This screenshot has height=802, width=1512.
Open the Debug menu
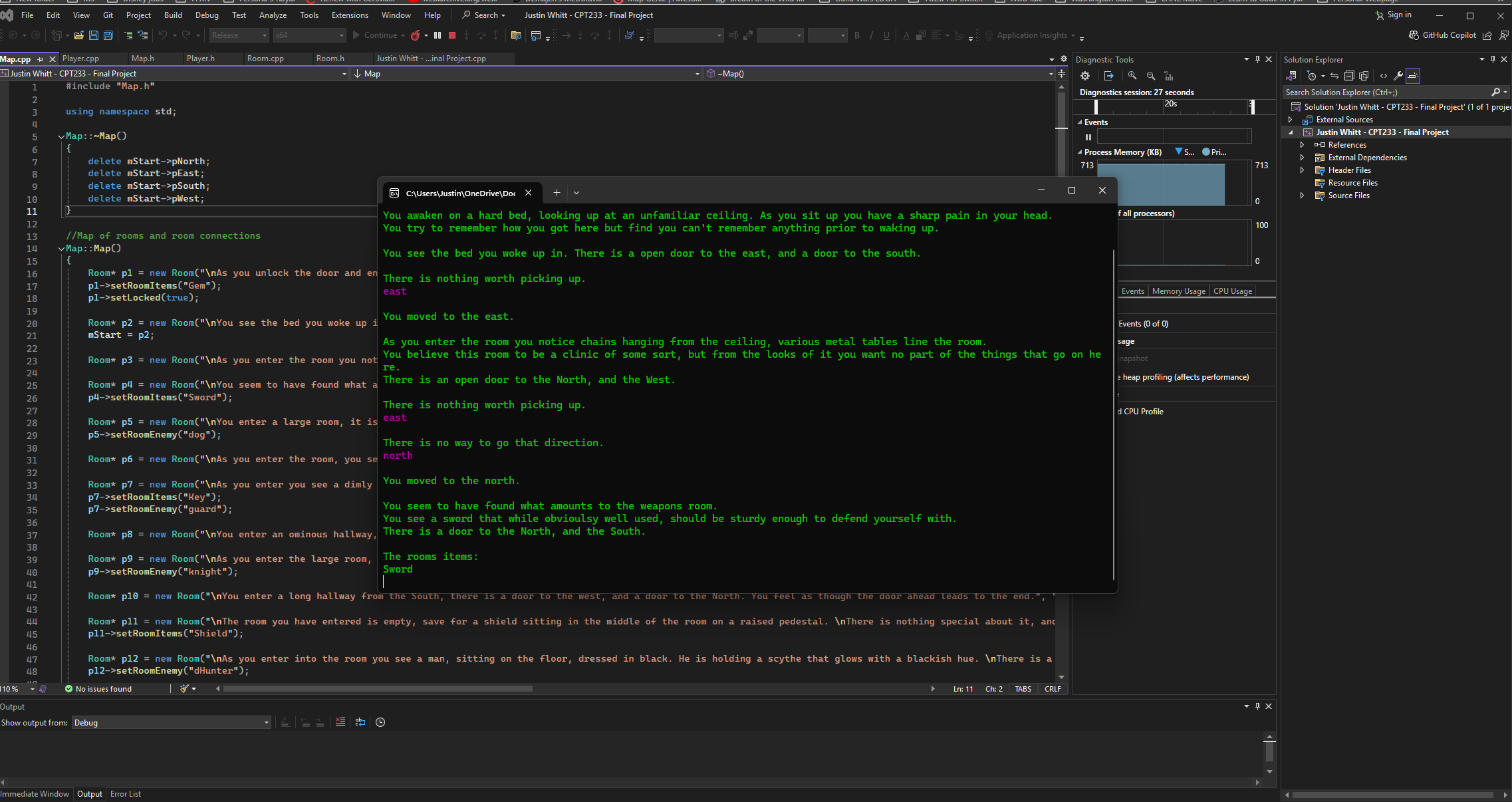click(207, 15)
